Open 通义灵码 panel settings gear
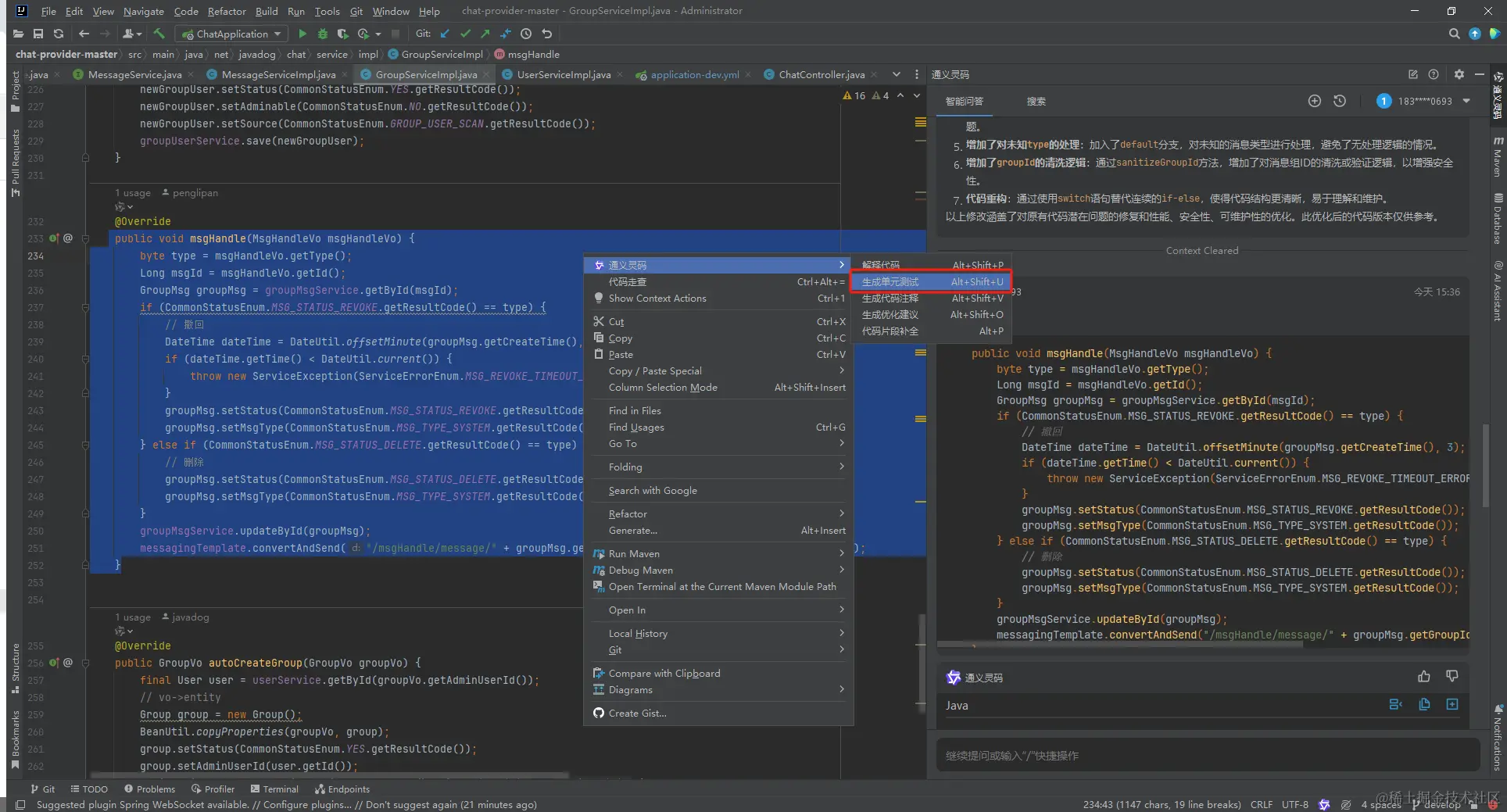 [x=1459, y=74]
